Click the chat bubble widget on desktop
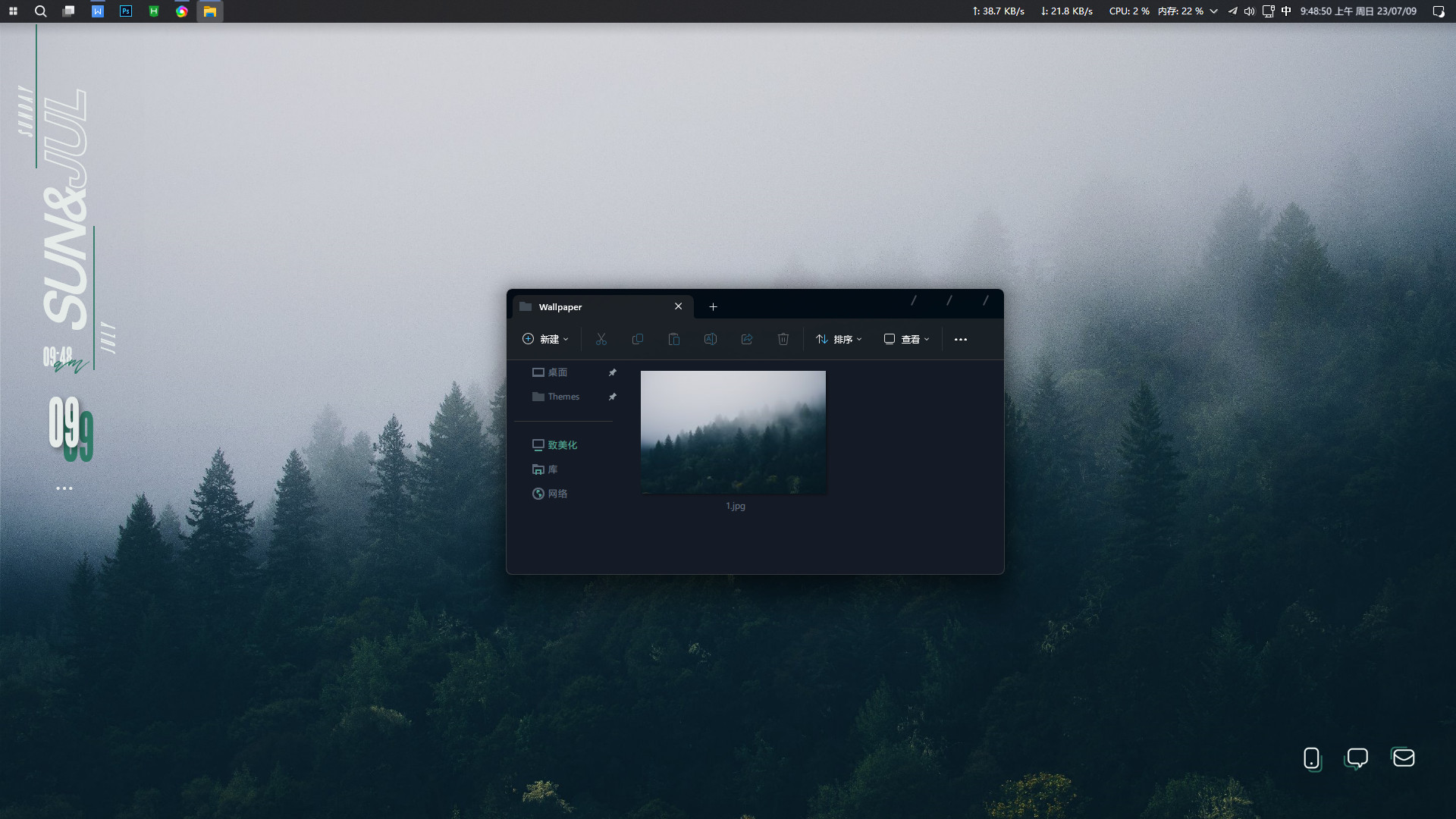 tap(1357, 758)
